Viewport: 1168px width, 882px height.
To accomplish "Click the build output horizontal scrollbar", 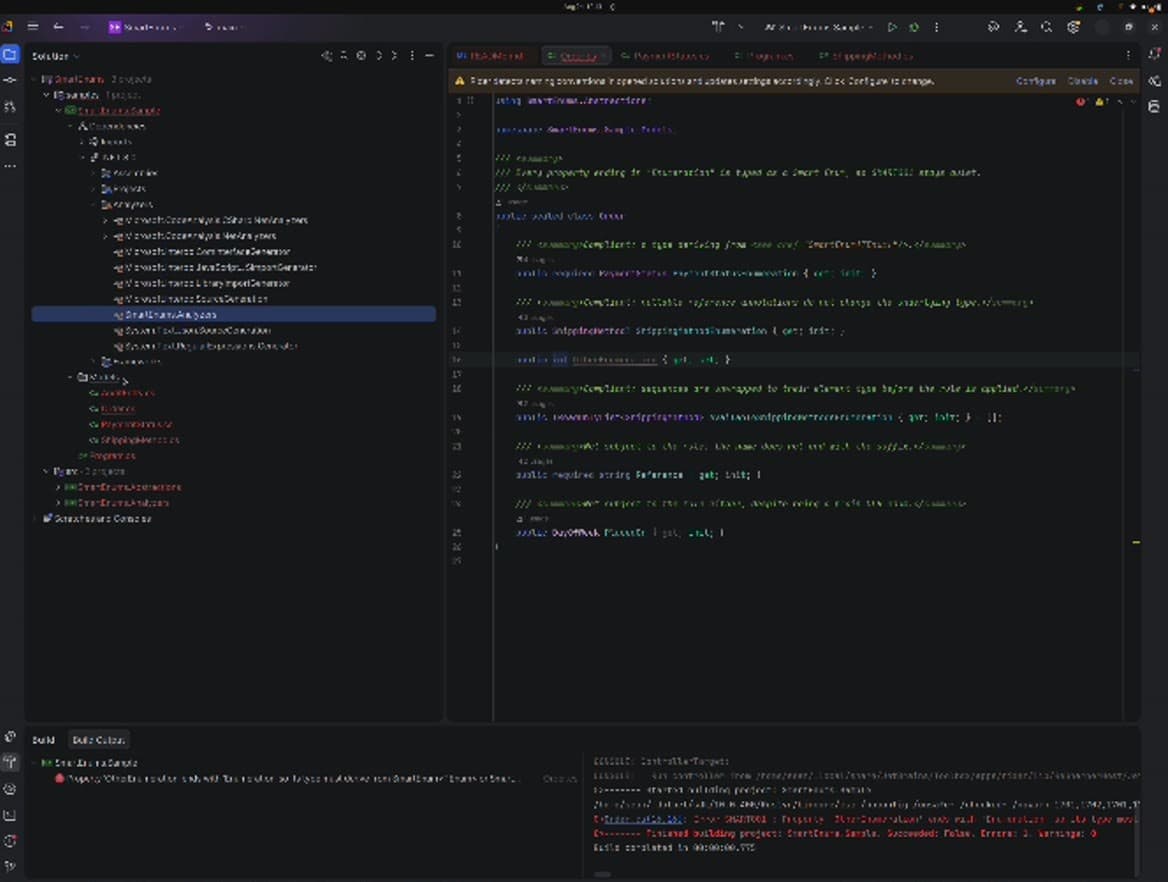I will 603,875.
